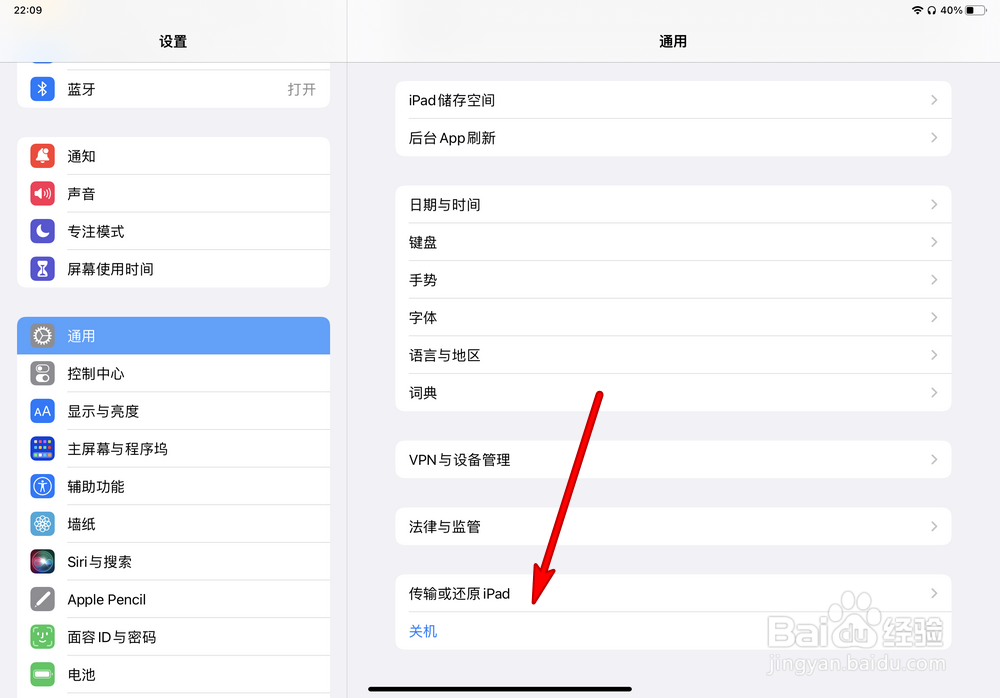Tap the headphones status icon
1000x698 pixels.
click(x=932, y=10)
